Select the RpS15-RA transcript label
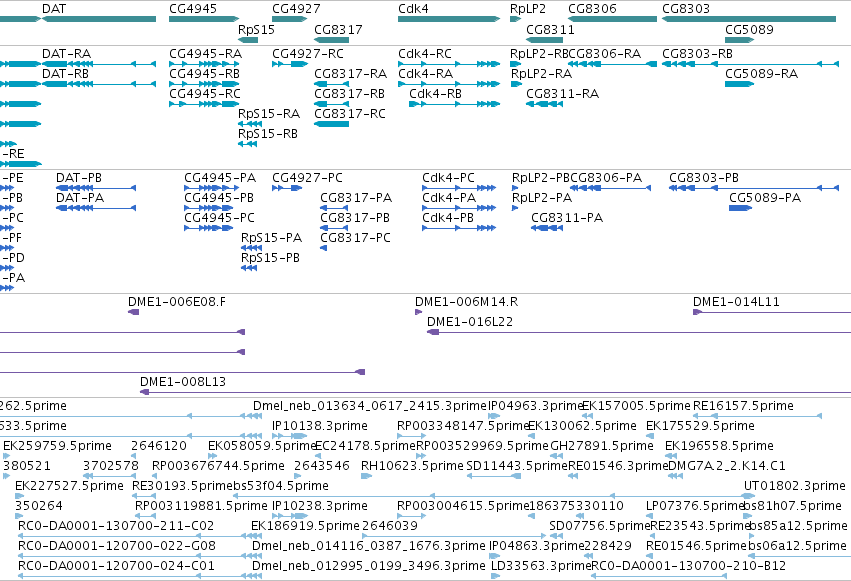The width and height of the screenshot is (851, 581). (x=269, y=114)
